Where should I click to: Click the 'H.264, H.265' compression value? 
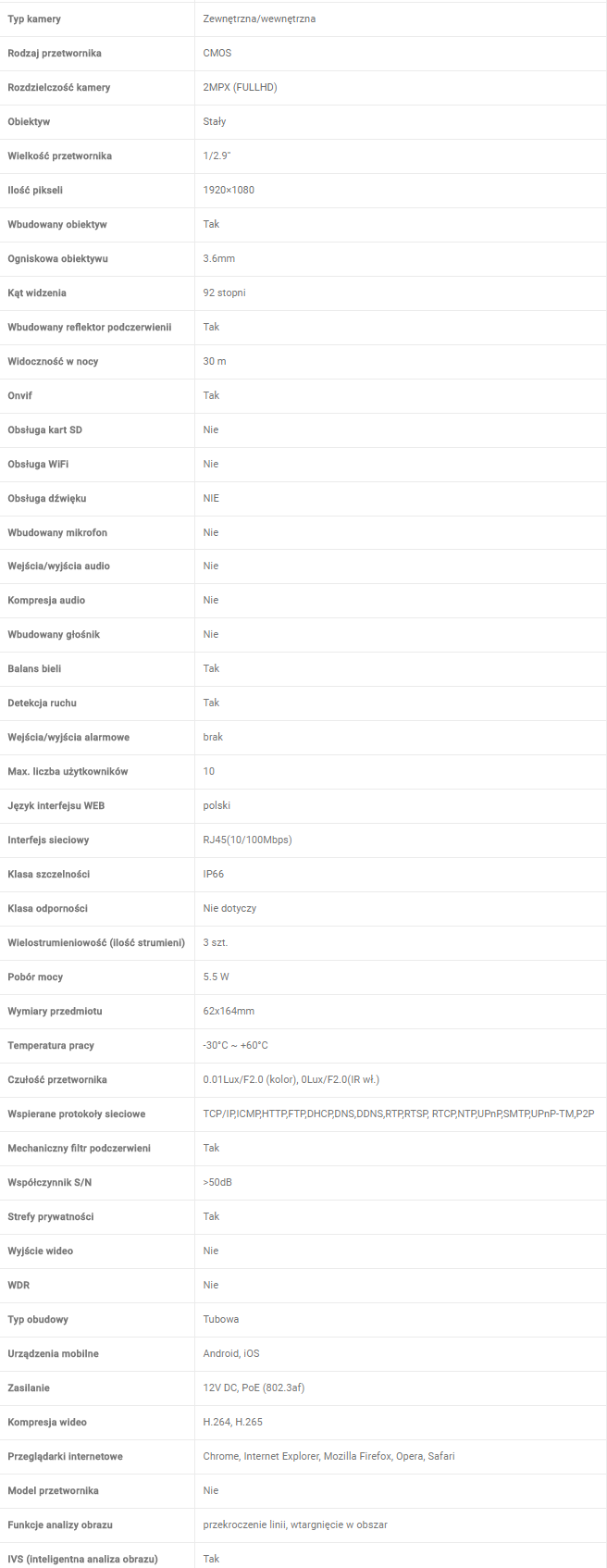[x=233, y=1422]
